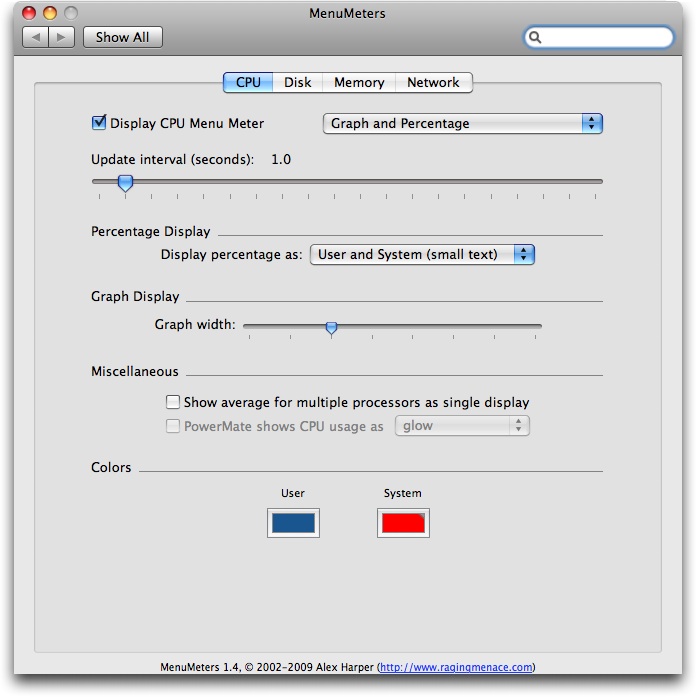Click the Colors section heading
Image resolution: width=696 pixels, height=697 pixels.
(111, 467)
